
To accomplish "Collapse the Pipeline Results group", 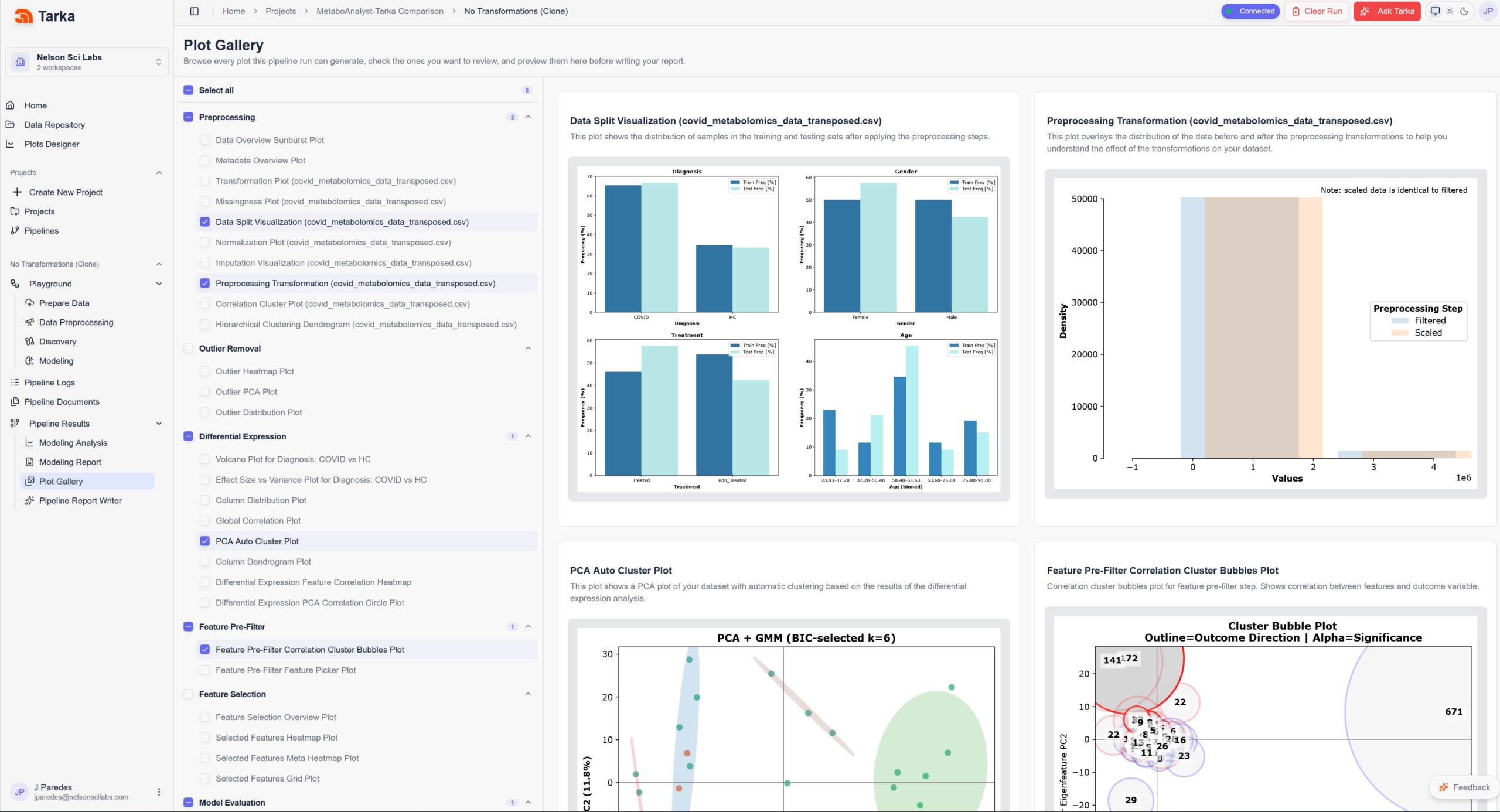I will [159, 424].
